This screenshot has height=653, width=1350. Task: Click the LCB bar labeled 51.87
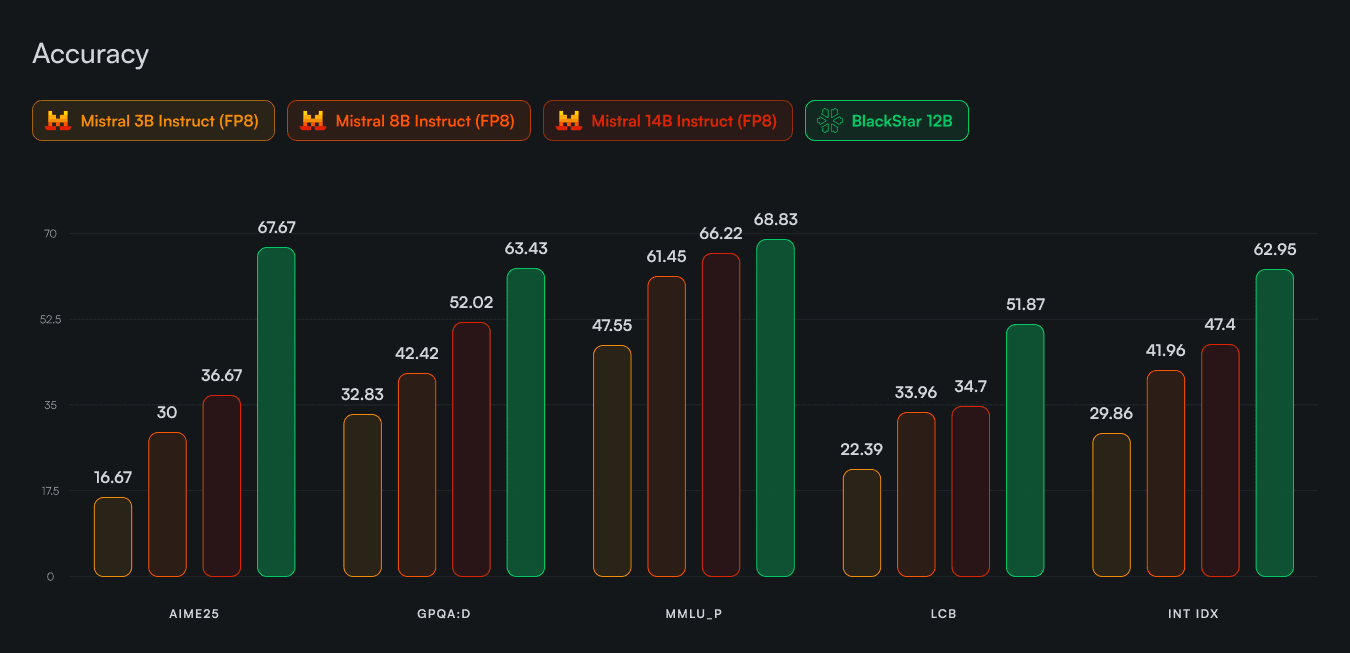pyautogui.click(x=1024, y=450)
